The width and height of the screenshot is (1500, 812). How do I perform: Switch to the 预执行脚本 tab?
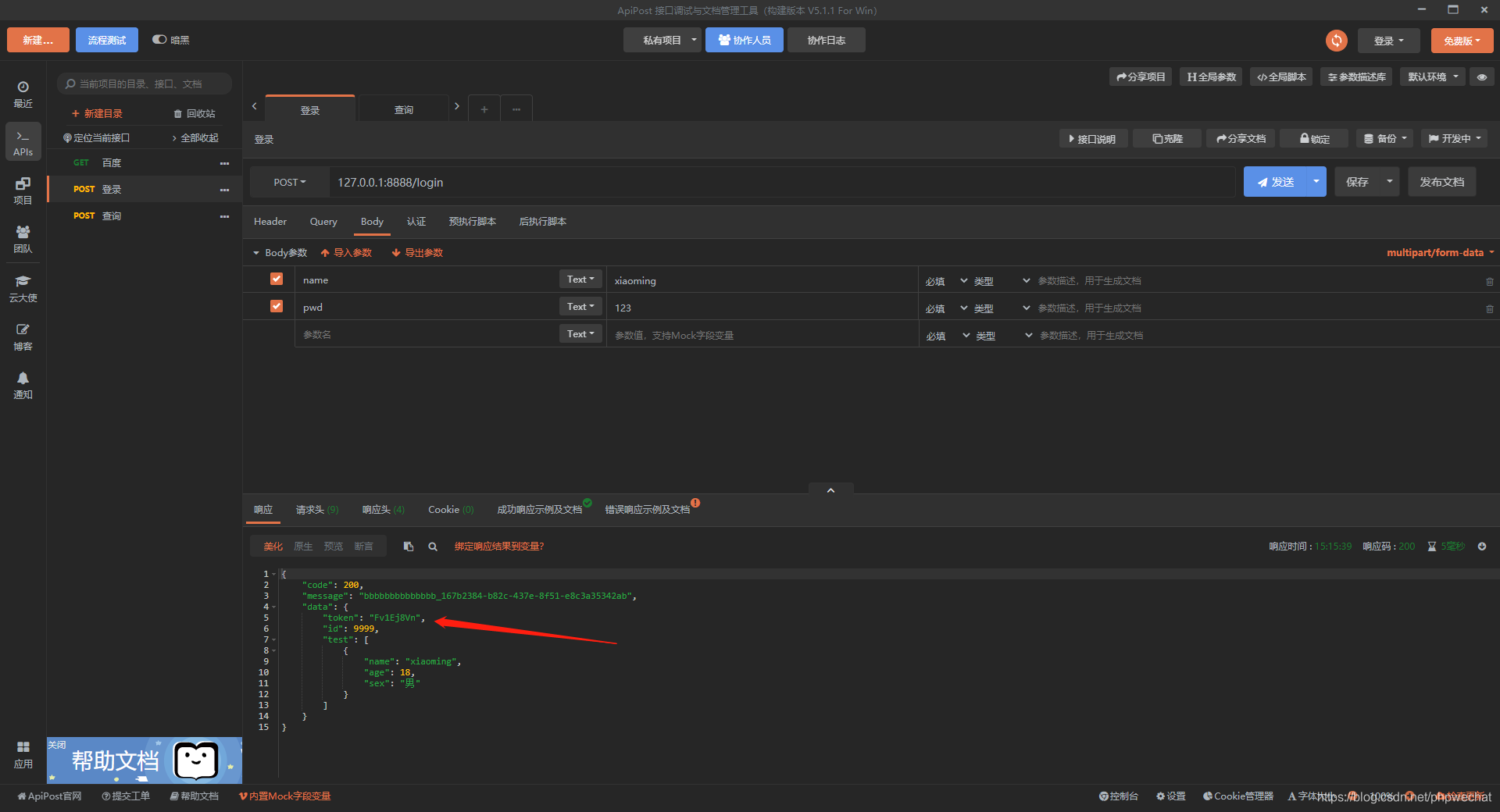click(x=473, y=222)
